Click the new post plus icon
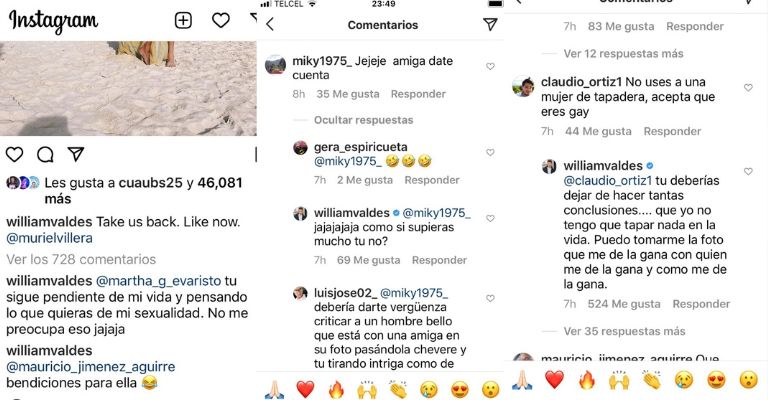The height and width of the screenshot is (400, 768). (183, 20)
